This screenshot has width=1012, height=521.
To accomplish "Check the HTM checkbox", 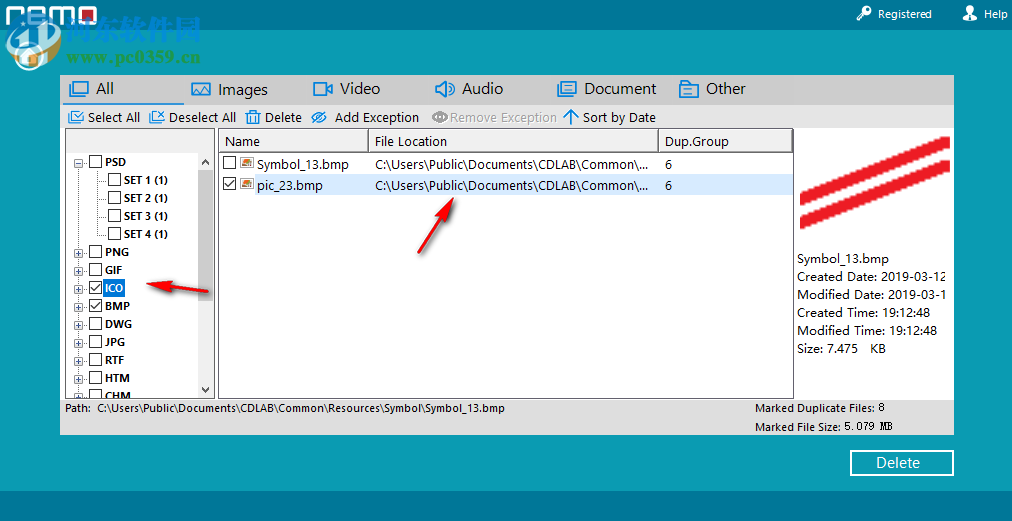I will 95,378.
